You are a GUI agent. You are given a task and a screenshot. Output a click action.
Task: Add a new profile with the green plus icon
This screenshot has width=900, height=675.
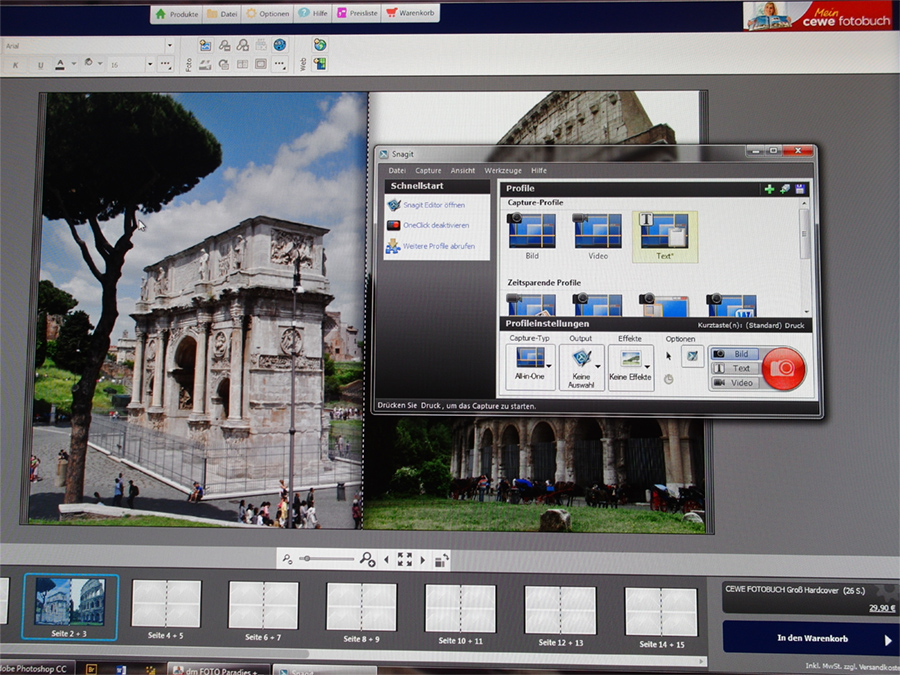pyautogui.click(x=769, y=188)
